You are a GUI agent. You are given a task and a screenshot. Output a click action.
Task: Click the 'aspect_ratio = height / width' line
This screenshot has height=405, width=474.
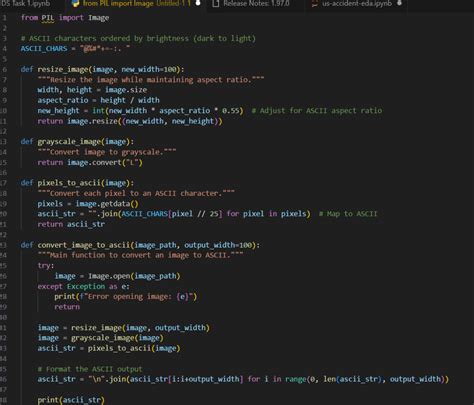pyautogui.click(x=98, y=100)
